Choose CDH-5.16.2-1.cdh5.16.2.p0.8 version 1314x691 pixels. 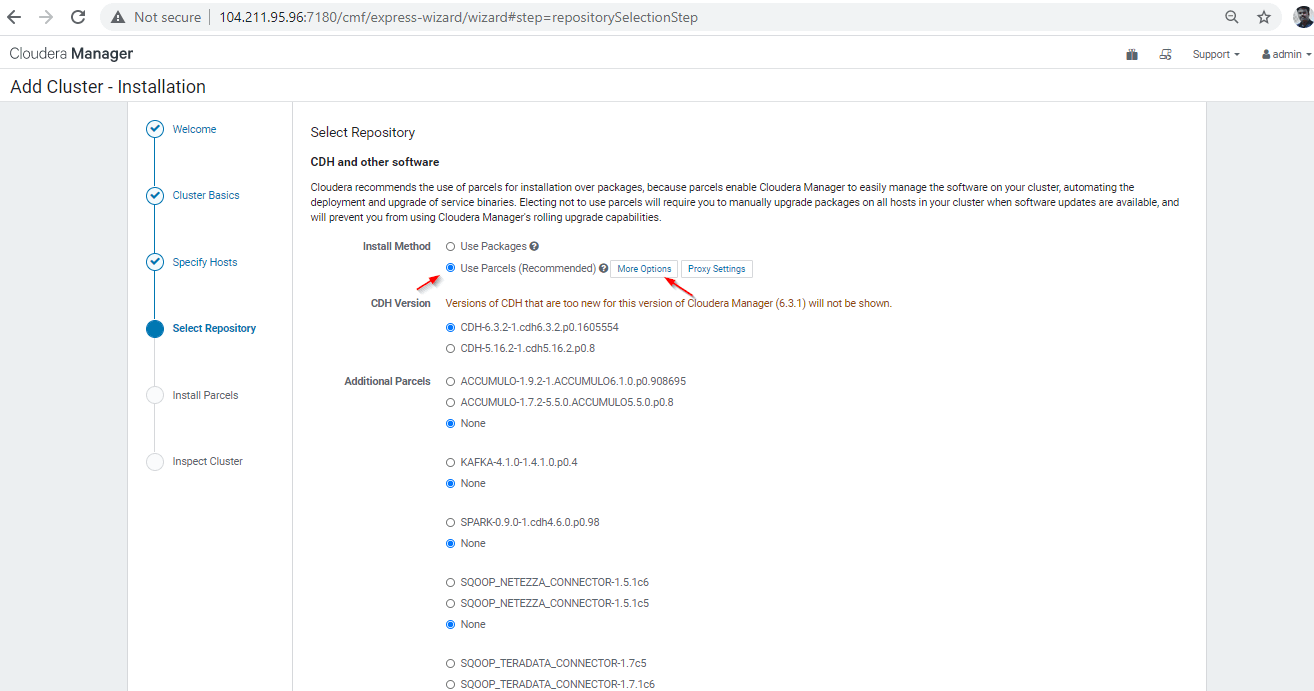[x=450, y=348]
